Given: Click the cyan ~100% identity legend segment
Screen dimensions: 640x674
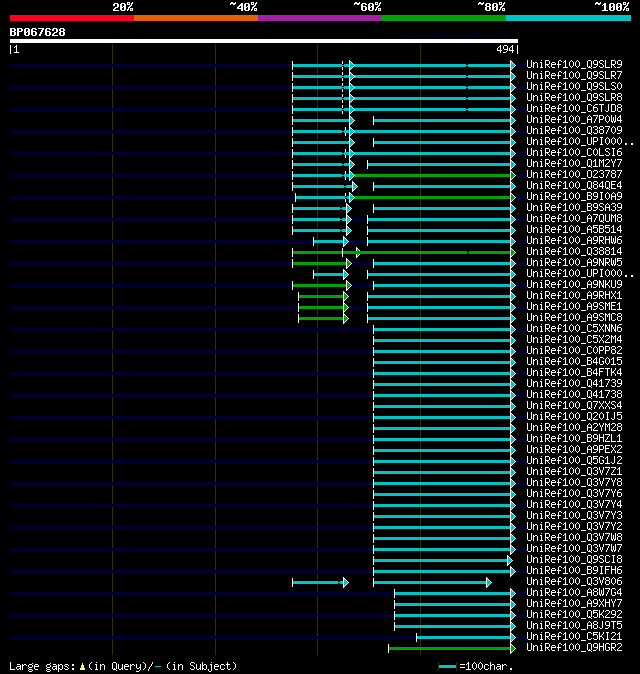Looking at the screenshot, I should [568, 18].
